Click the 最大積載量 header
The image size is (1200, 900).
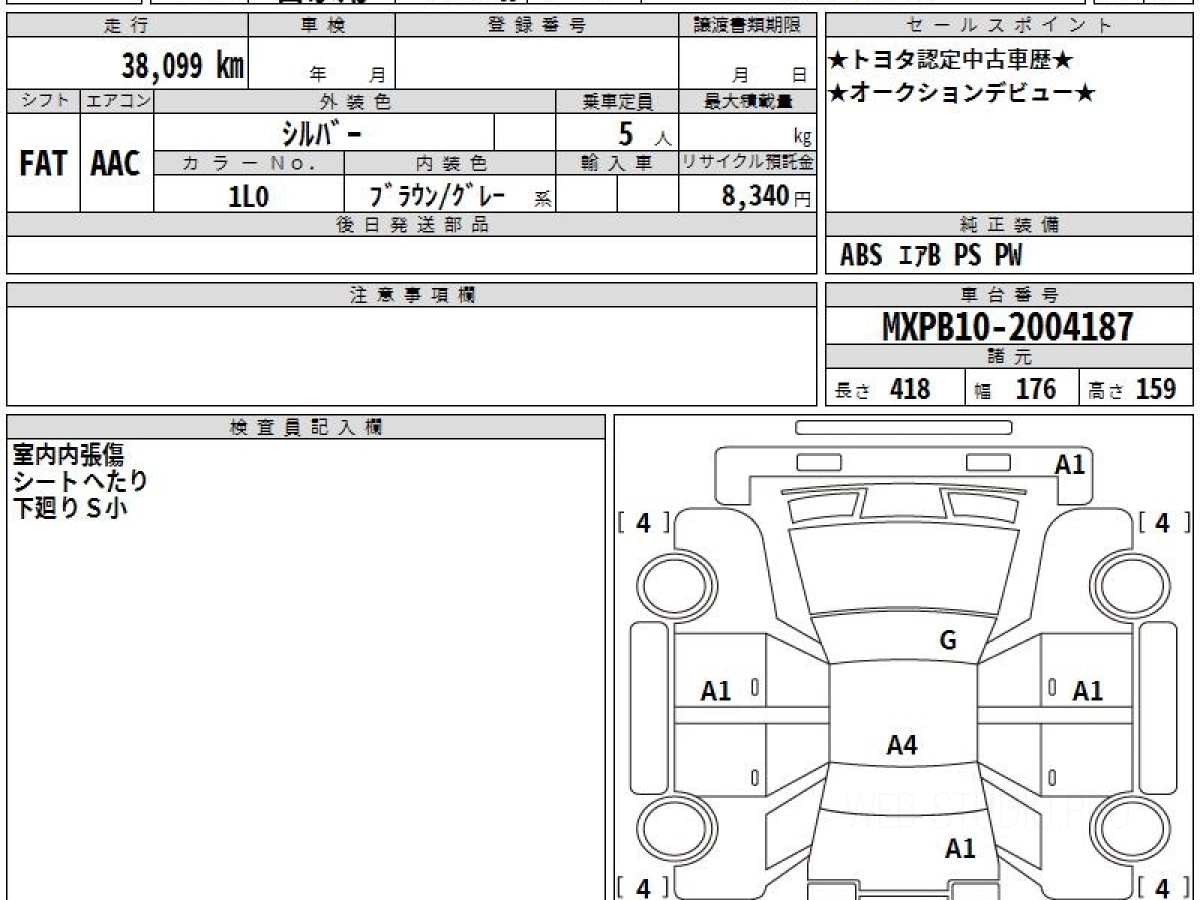[x=747, y=101]
